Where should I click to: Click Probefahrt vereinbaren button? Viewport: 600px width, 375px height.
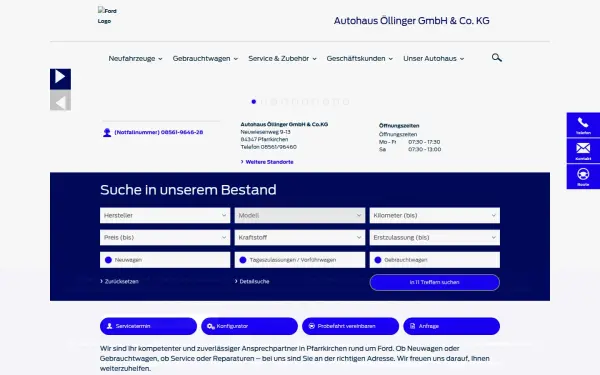(351, 326)
